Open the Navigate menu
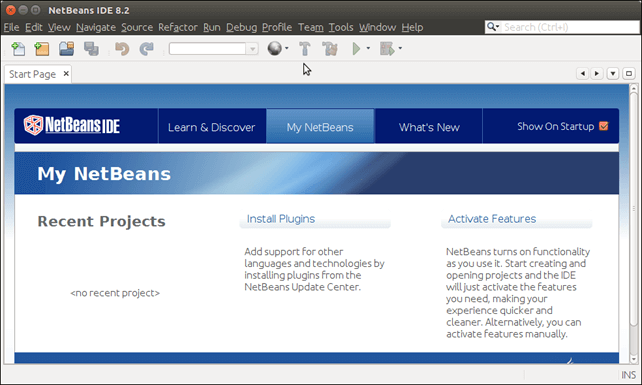 pos(96,27)
